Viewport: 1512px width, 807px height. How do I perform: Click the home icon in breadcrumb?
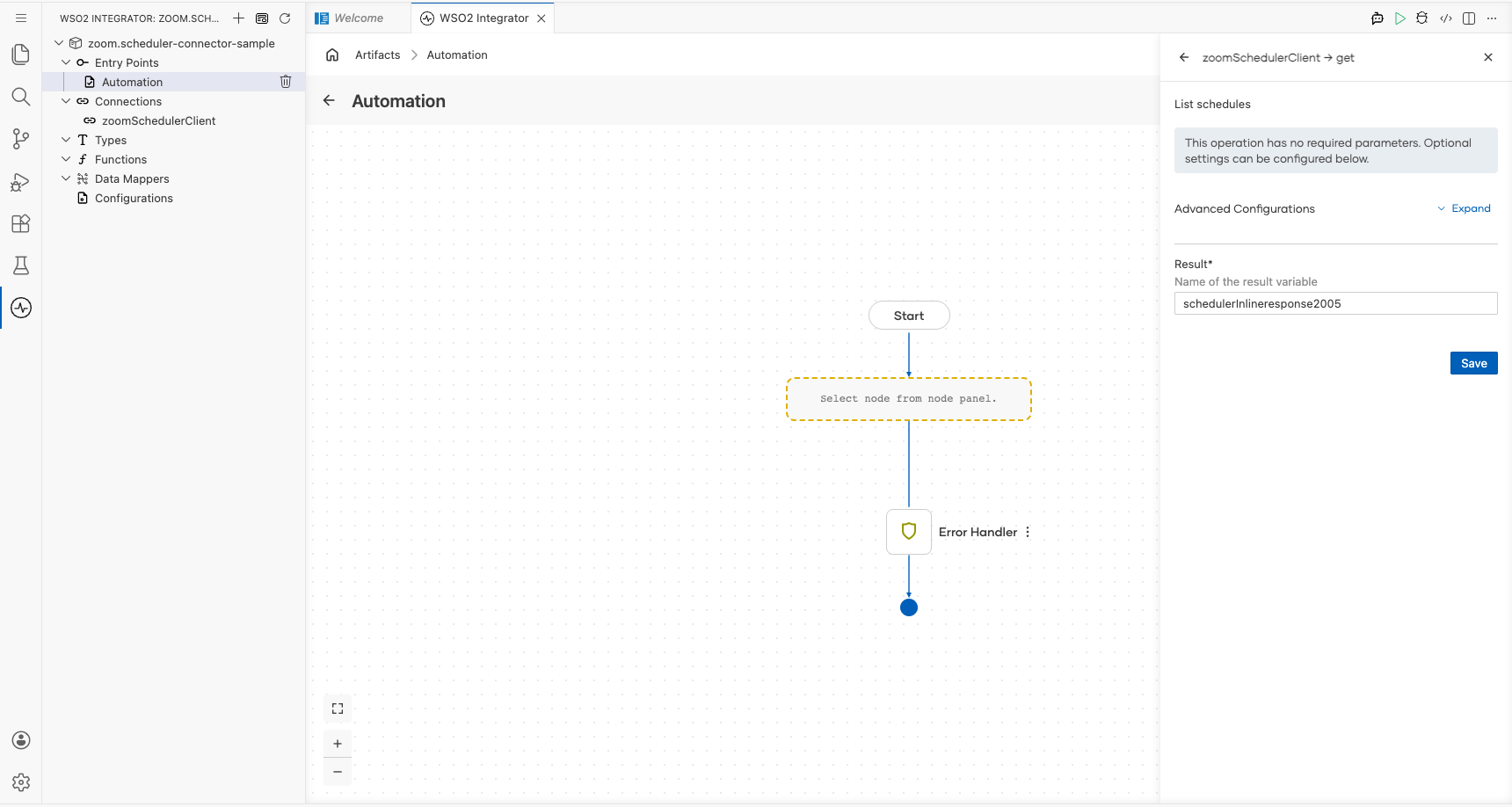pyautogui.click(x=332, y=55)
